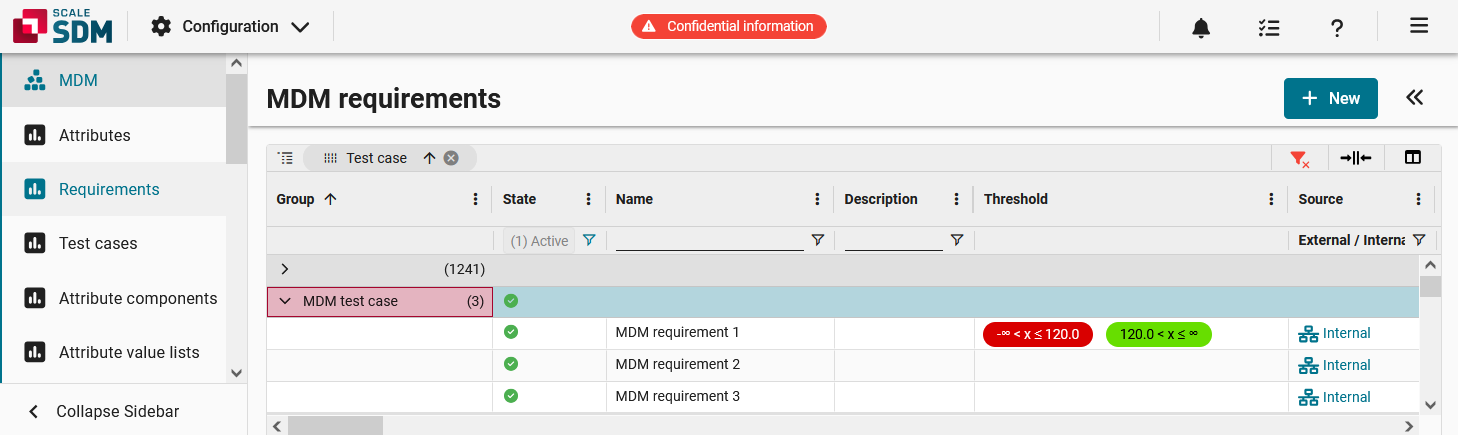Expand the unnamed group with 1241 items
This screenshot has height=435, width=1458.
[285, 269]
